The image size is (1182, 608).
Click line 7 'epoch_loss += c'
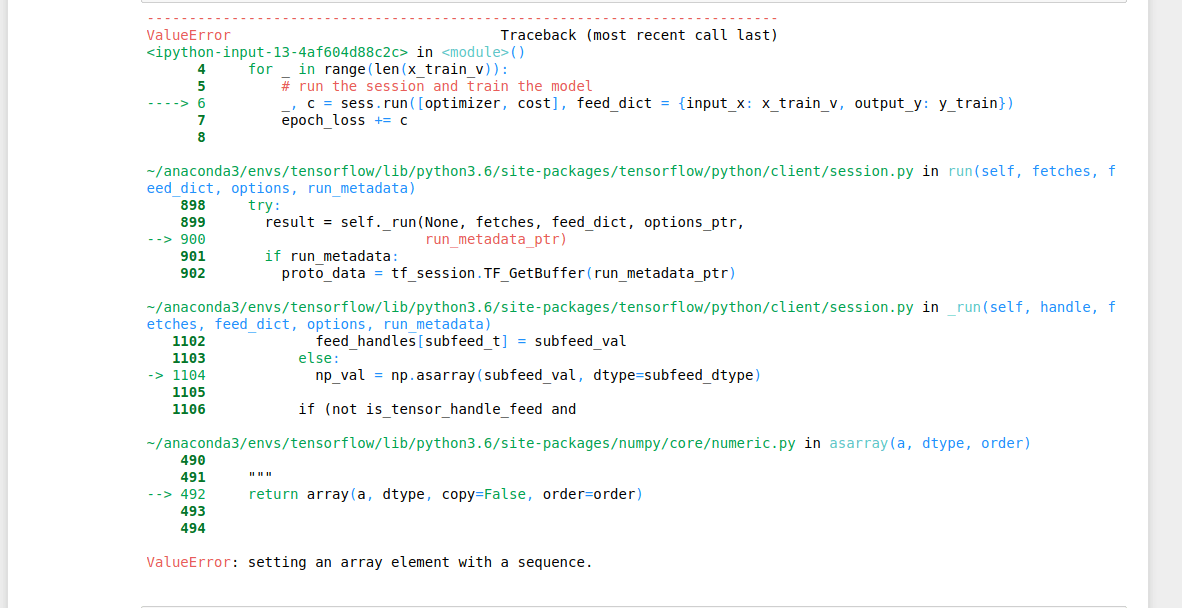344,121
